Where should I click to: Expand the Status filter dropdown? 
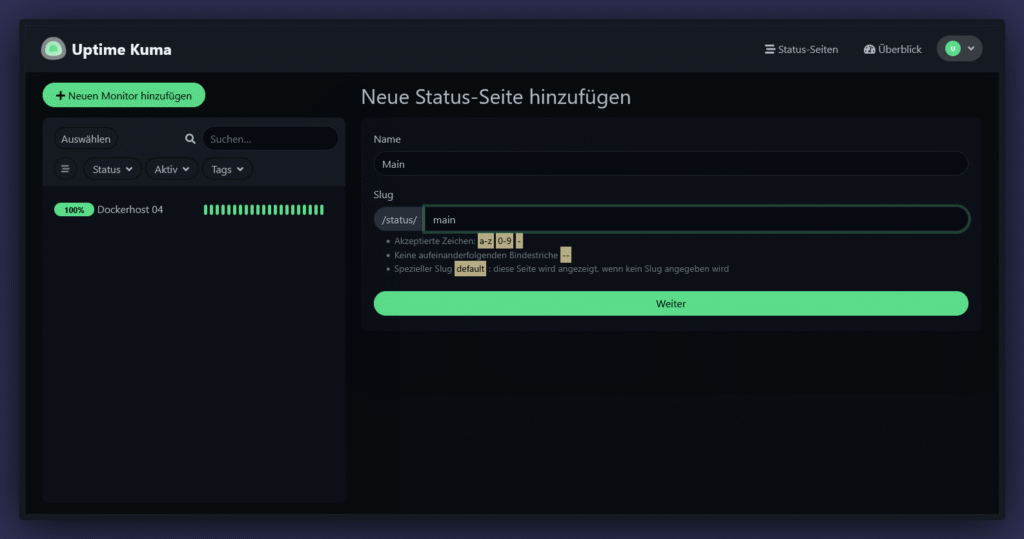point(112,169)
